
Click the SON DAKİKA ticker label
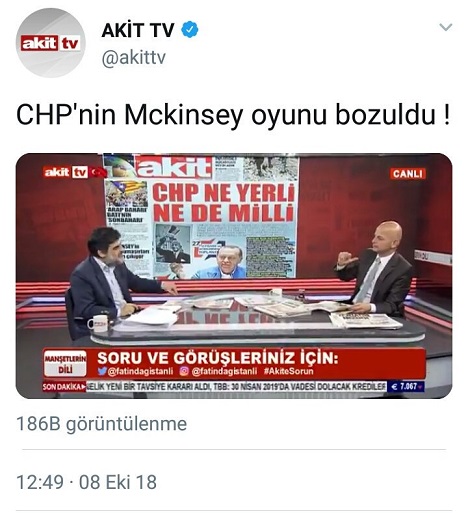pyautogui.click(x=64, y=387)
